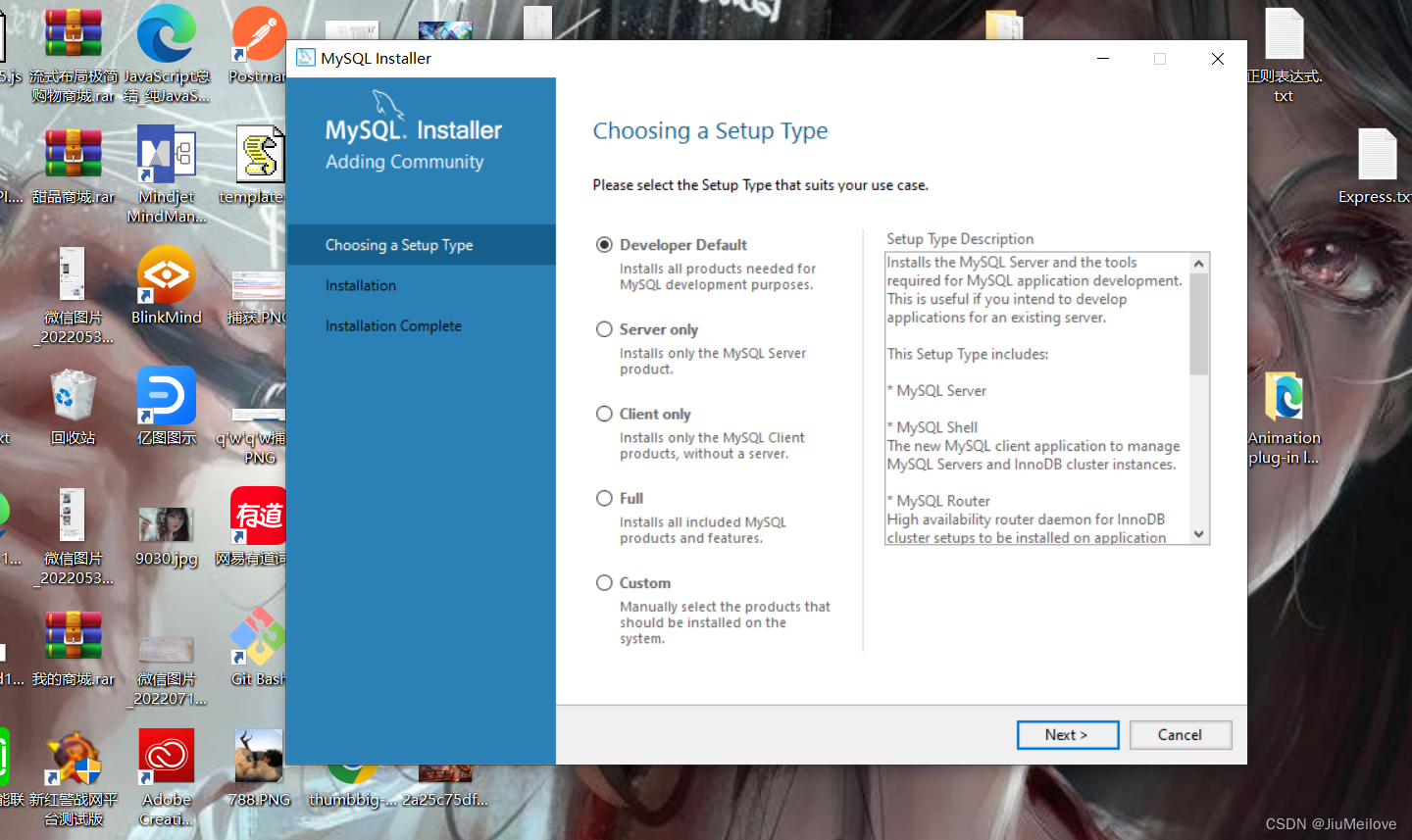Open the 新红警战网平台测试版 game shortcut
The width and height of the screenshot is (1412, 840).
[74, 777]
